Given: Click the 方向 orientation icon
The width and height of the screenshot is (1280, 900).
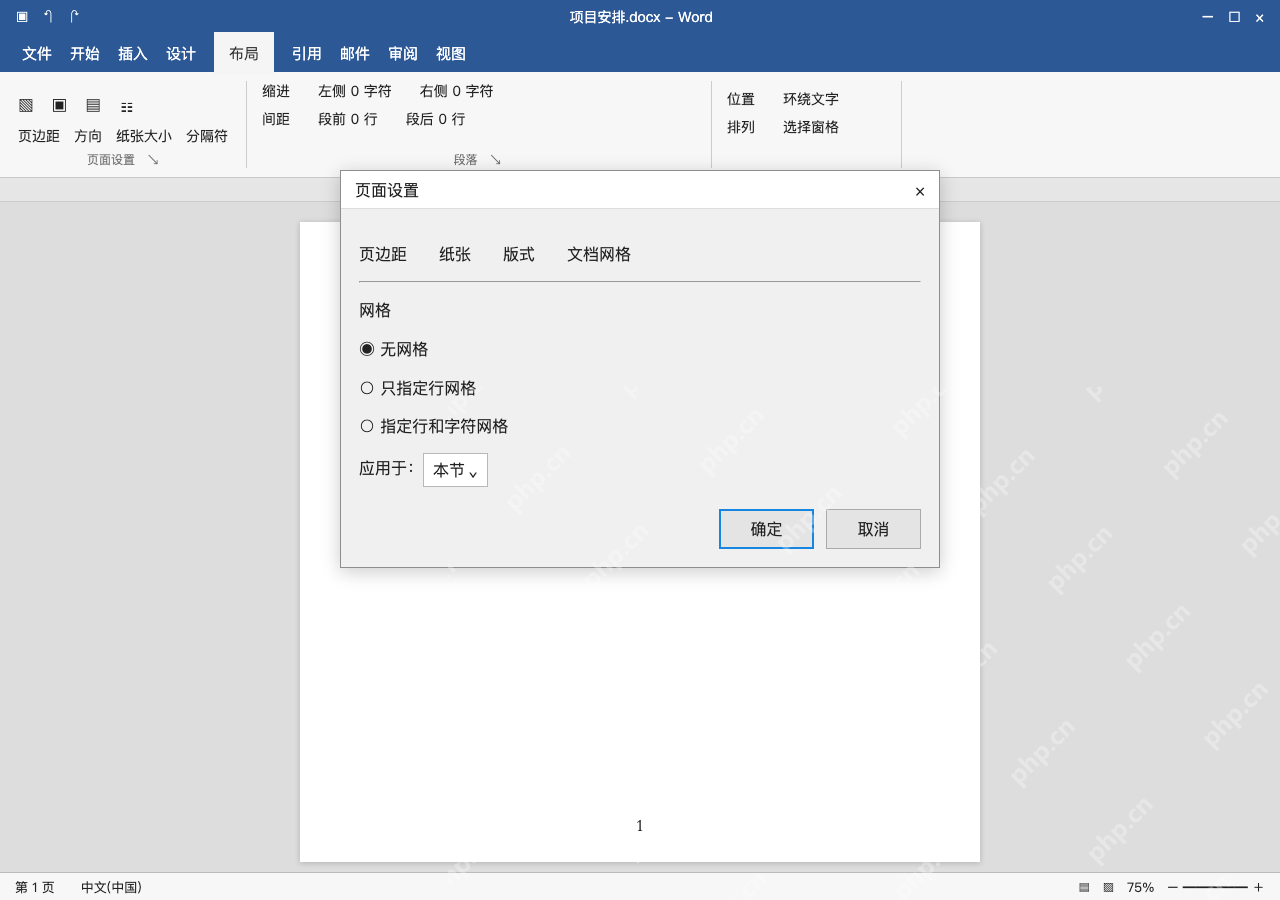Looking at the screenshot, I should coord(60,105).
